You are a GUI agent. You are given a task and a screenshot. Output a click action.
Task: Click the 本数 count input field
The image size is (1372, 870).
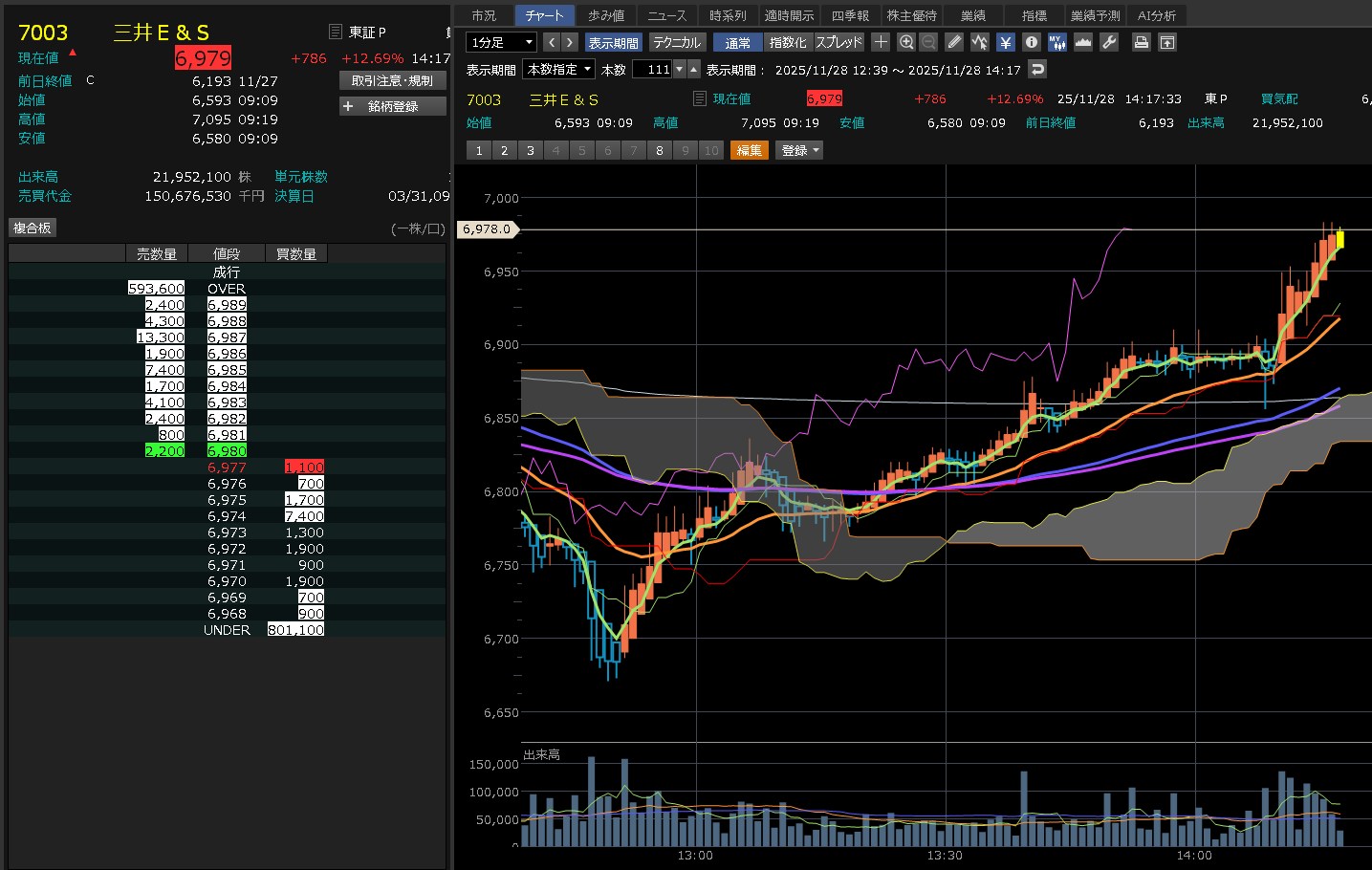[653, 69]
